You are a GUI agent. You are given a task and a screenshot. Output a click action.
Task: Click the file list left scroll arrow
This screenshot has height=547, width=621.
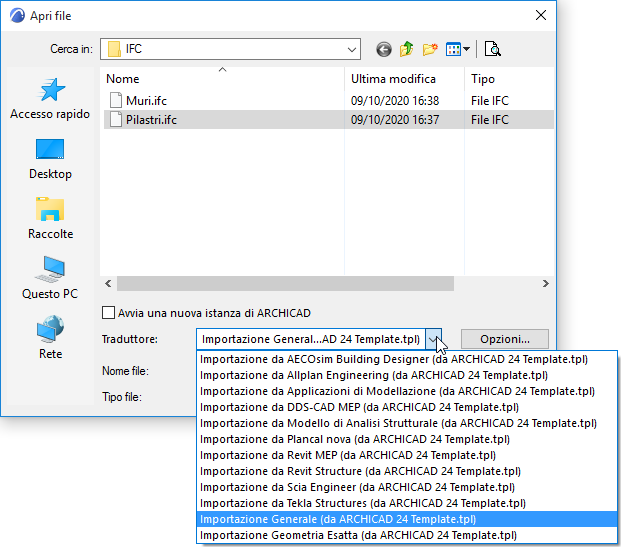(108, 284)
